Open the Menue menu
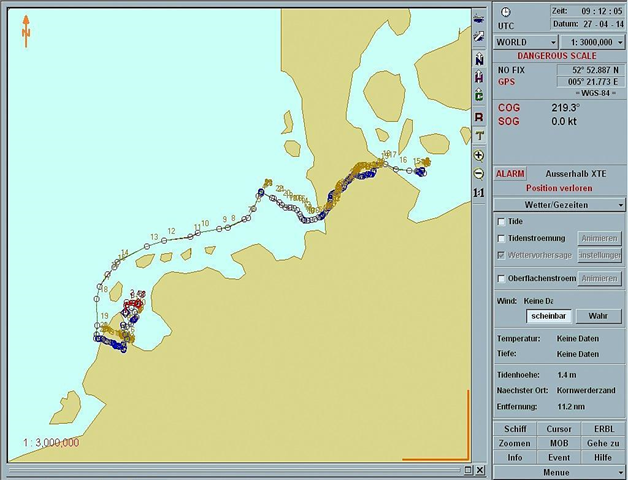 click(x=558, y=472)
